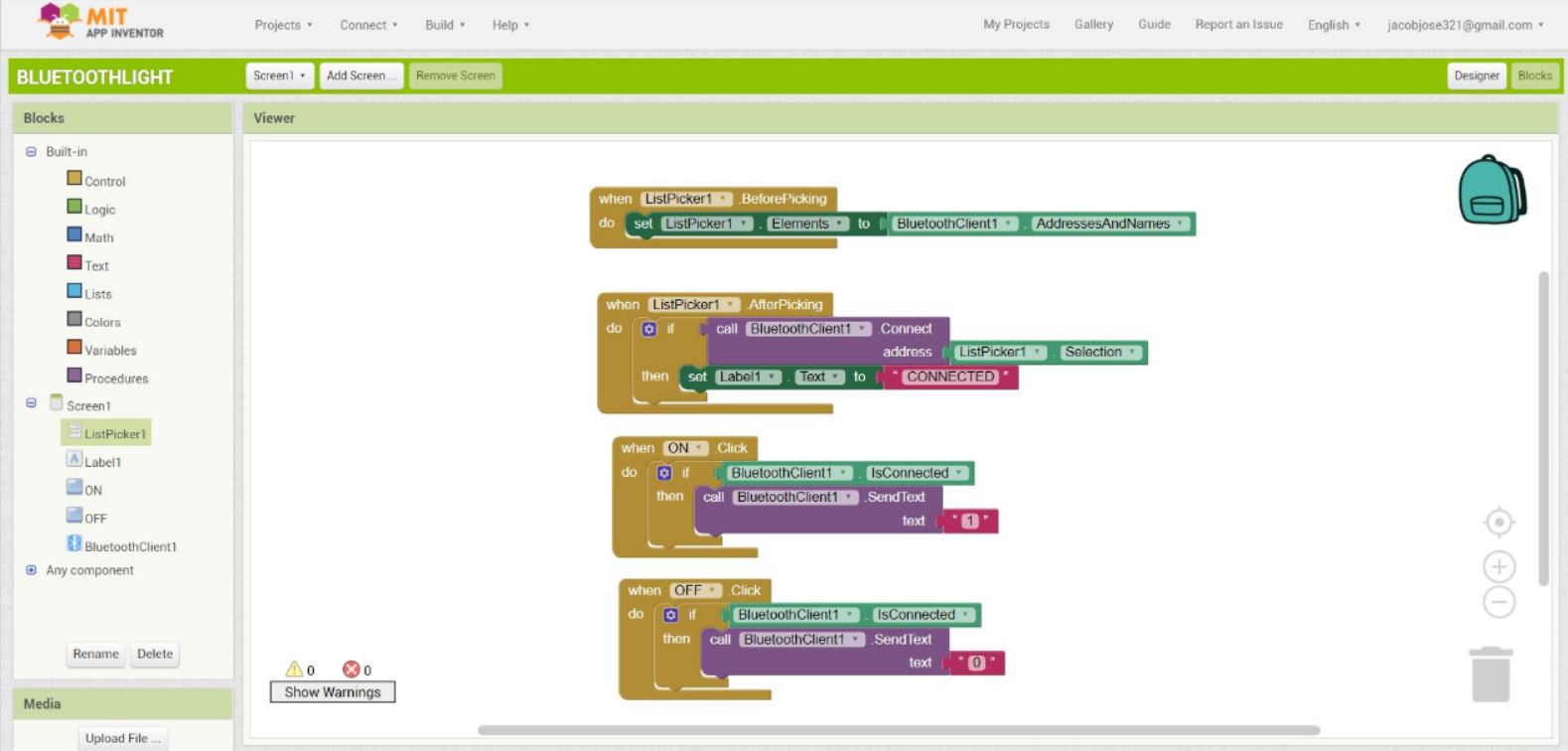Open the English language dropdown
Viewport: 1568px width, 751px height.
pos(1334,25)
